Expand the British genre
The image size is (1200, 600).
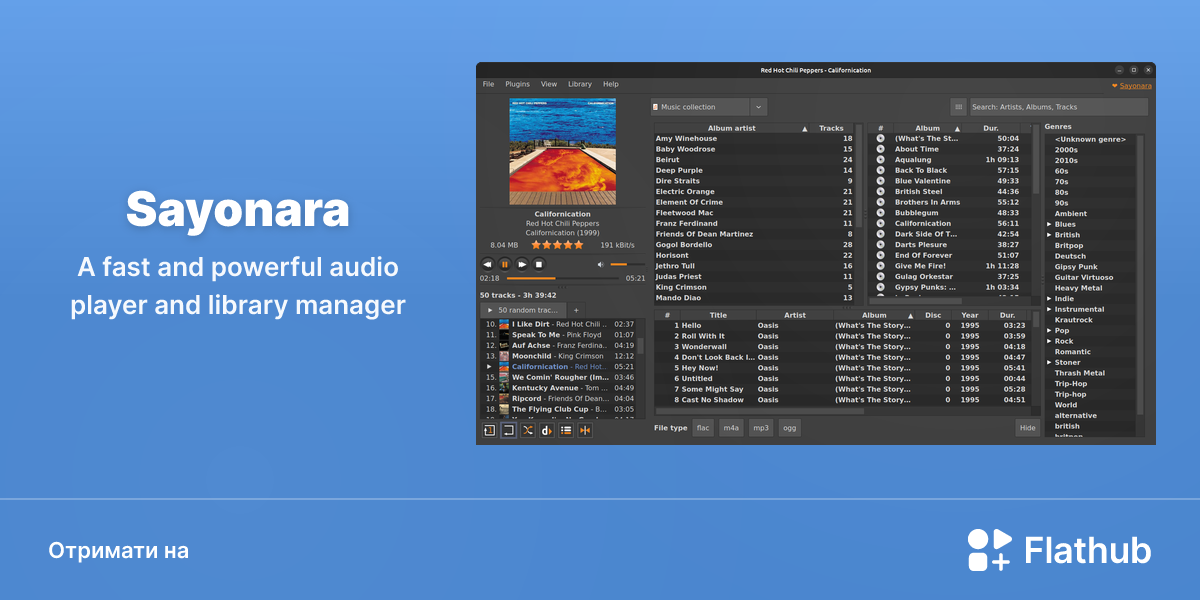click(x=1049, y=235)
